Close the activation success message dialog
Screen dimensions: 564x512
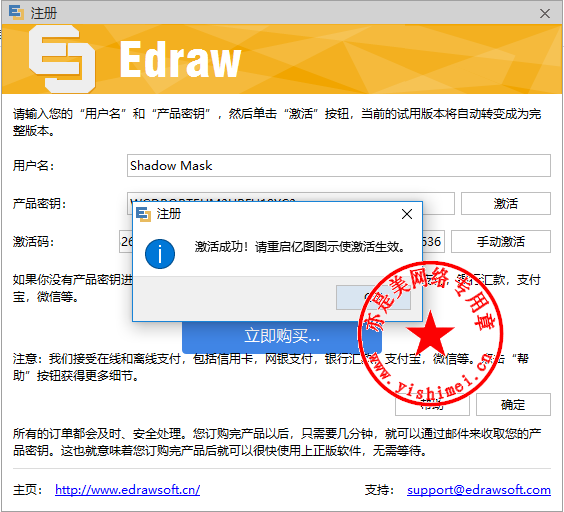pos(407,214)
